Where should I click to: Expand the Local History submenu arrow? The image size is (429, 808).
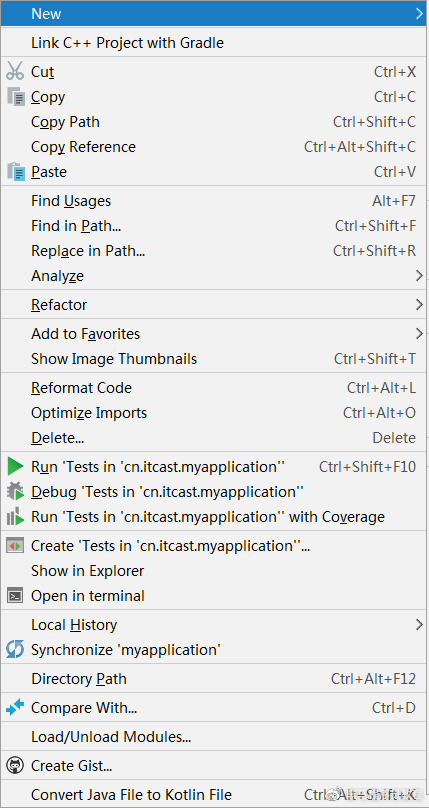point(419,625)
